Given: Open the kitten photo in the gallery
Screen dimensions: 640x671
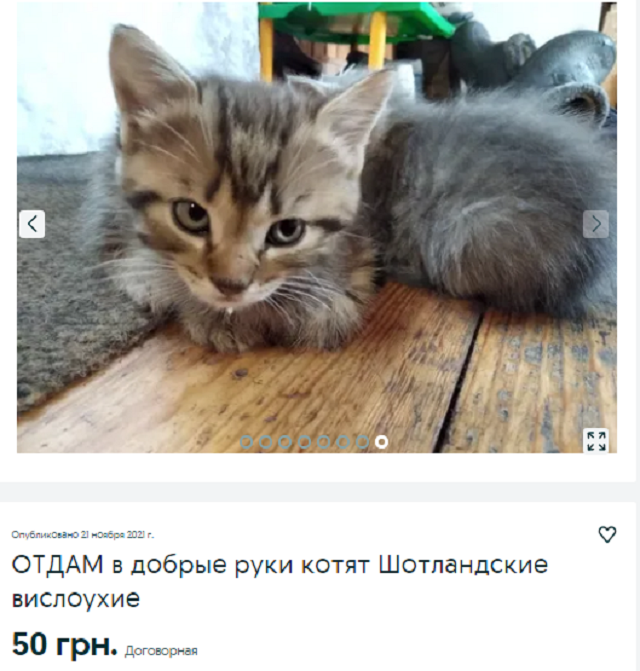Looking at the screenshot, I should [317, 227].
